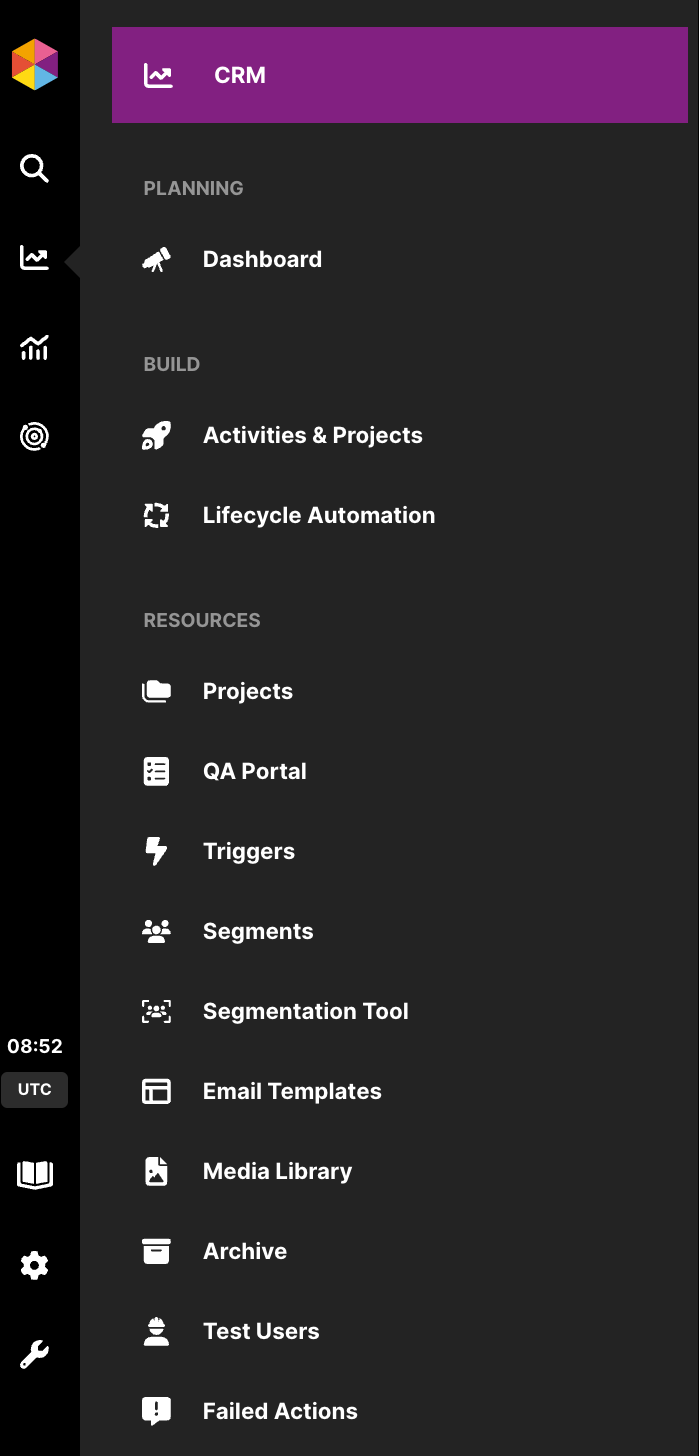Select the CRM chart icon in rail
Screen dimensions: 699x1456
[35, 259]
